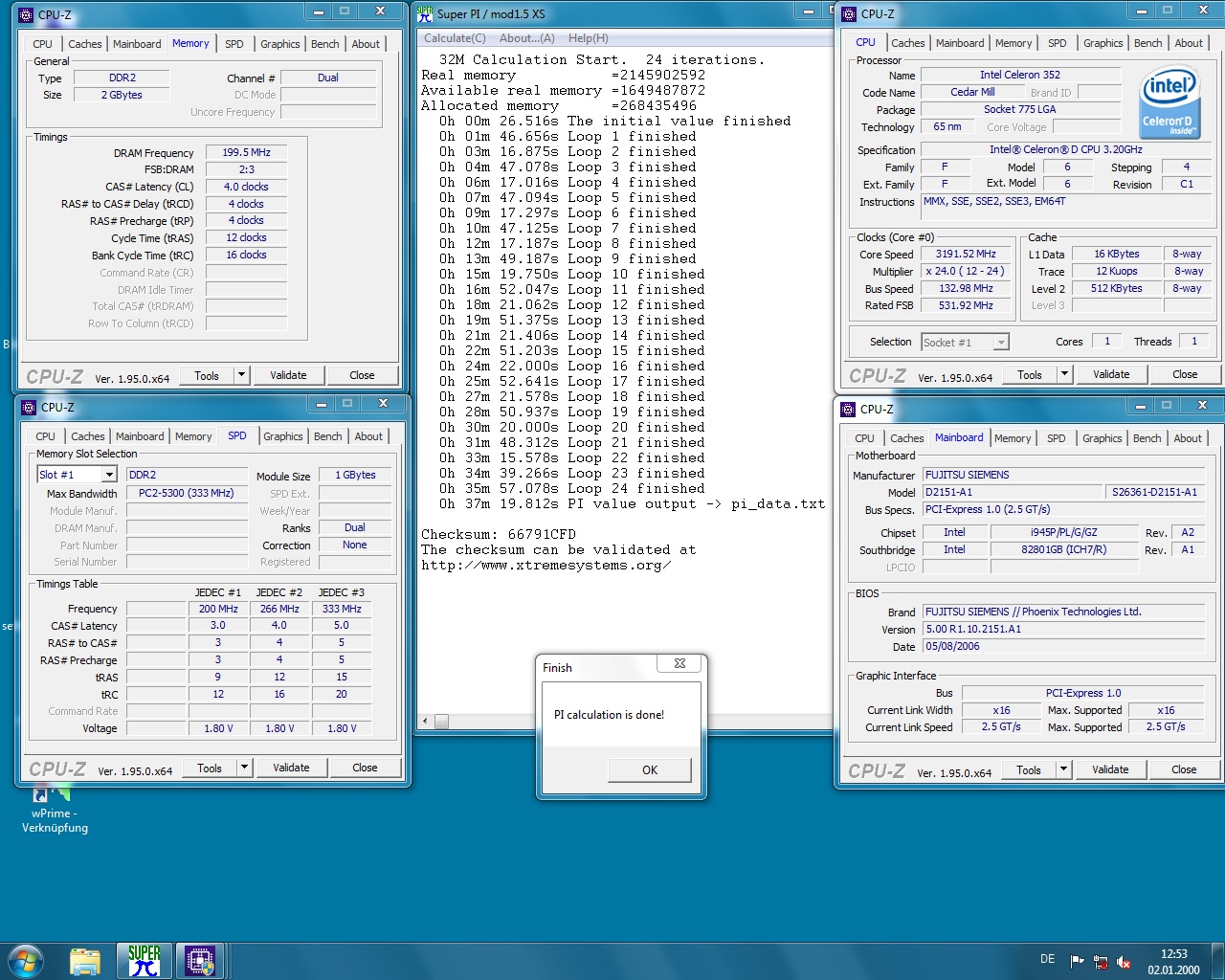This screenshot has height=980, width=1225.
Task: Click the title icon of CPU-Z SPD window
Action: (30, 407)
